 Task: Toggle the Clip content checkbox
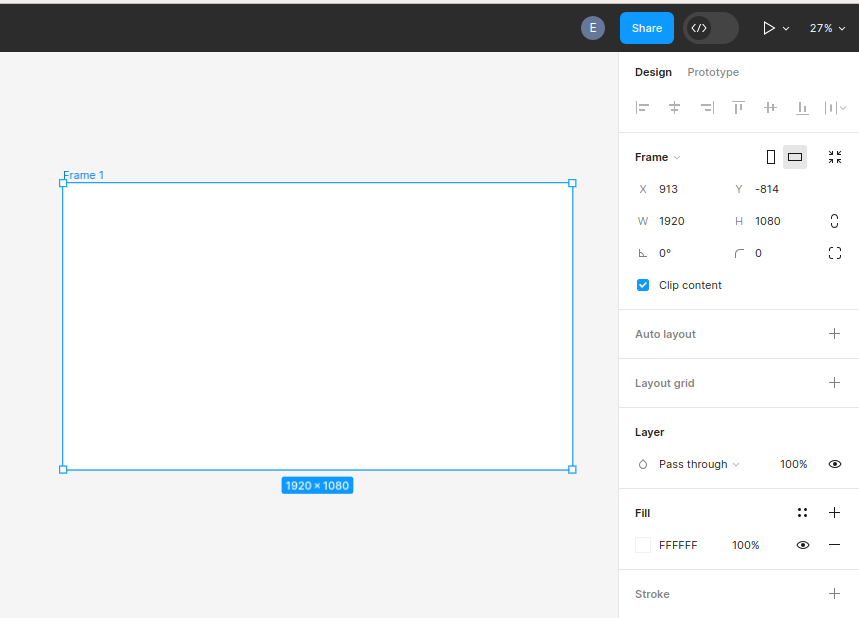click(x=643, y=285)
